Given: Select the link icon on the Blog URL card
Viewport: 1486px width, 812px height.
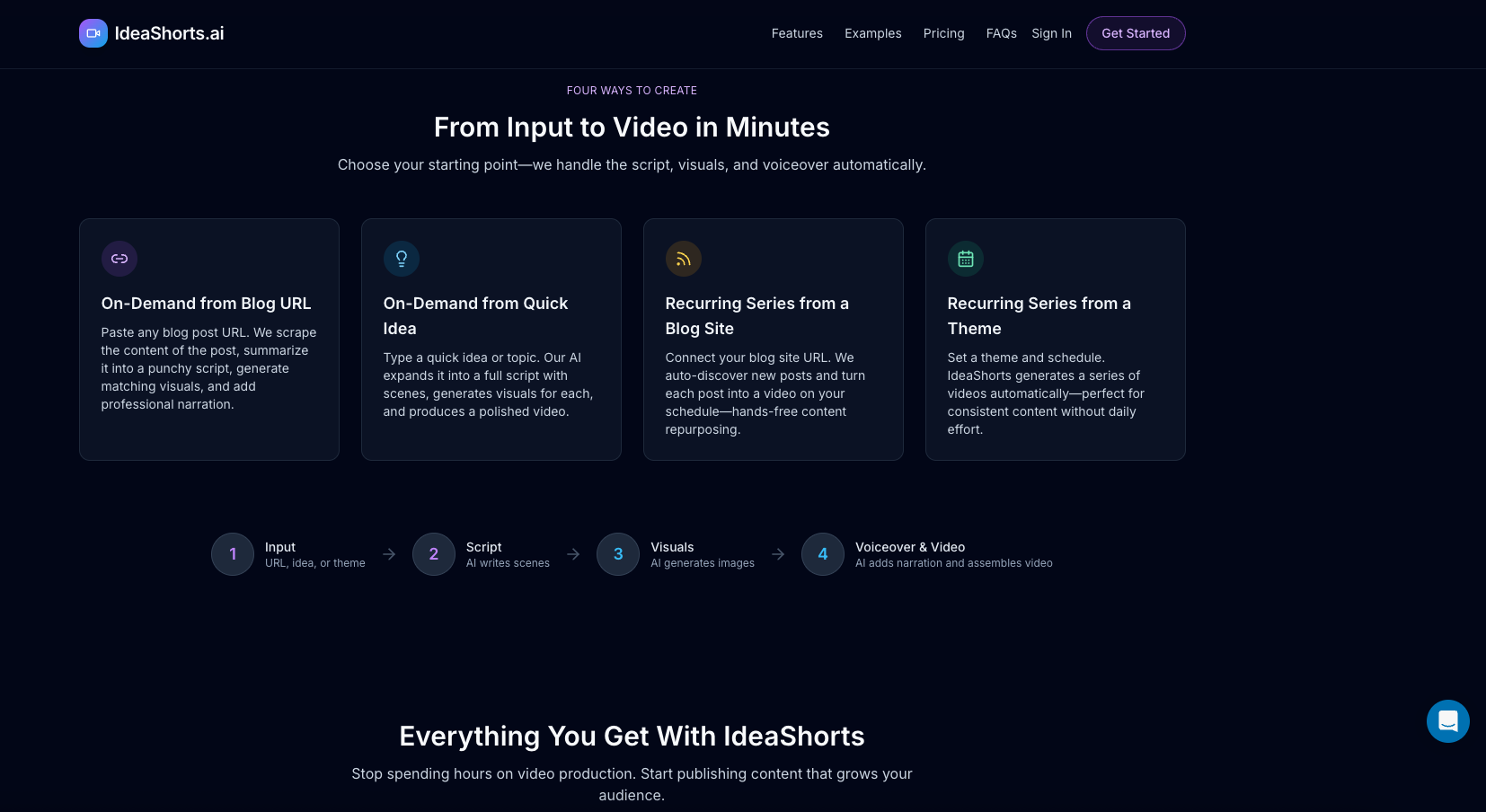Looking at the screenshot, I should [119, 259].
